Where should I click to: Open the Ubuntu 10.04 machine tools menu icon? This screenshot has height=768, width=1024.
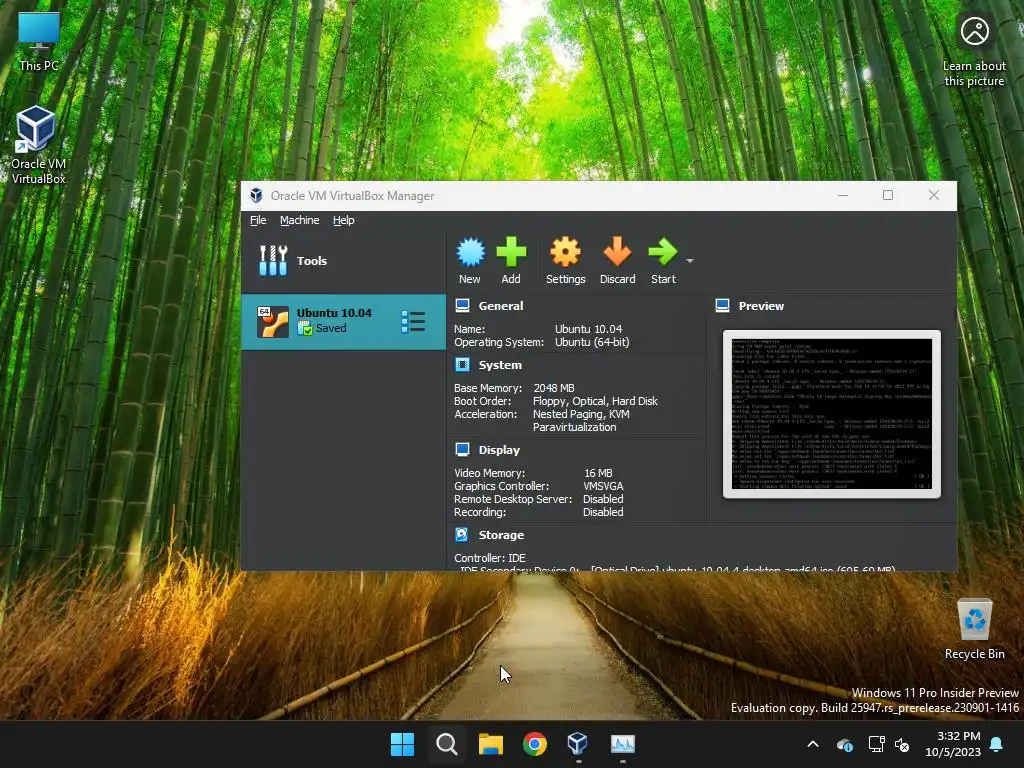pos(413,321)
